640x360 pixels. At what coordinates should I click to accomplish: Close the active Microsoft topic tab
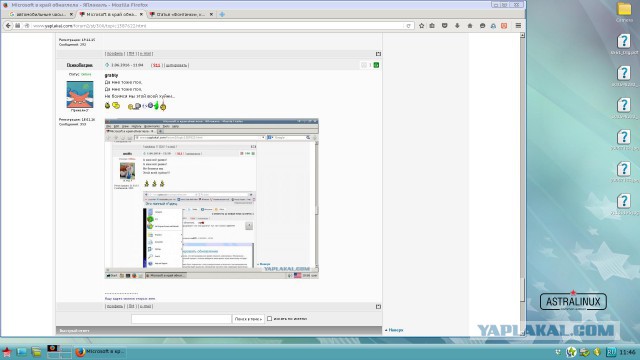point(142,14)
